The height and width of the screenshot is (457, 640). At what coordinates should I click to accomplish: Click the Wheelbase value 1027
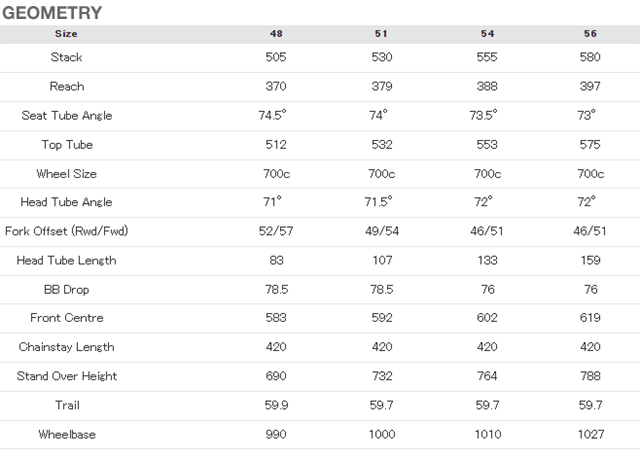(591, 435)
